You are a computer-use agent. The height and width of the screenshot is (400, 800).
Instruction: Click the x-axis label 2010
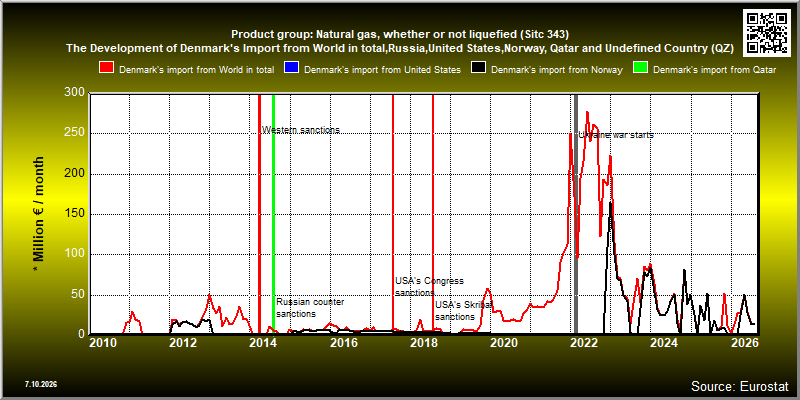[x=103, y=342]
